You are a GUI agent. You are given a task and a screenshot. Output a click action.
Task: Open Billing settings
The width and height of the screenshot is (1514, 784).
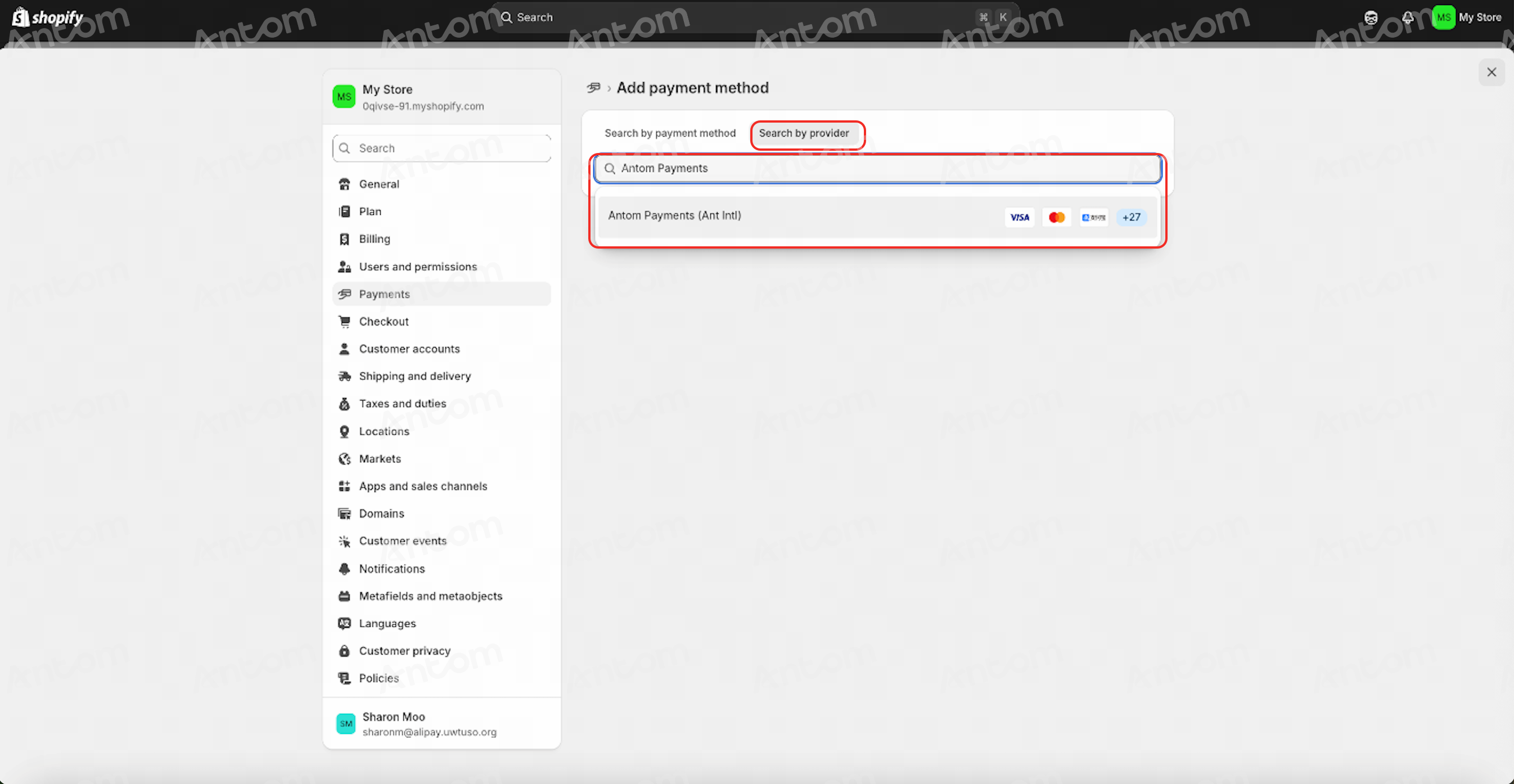point(441,238)
